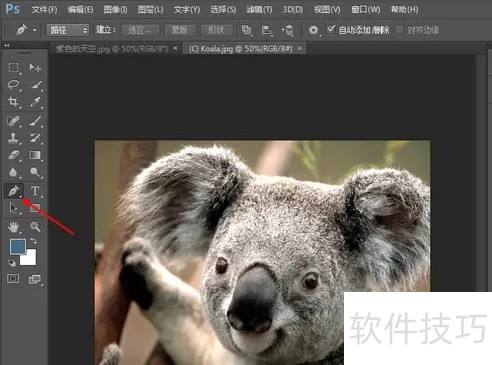Select the Clone Stamp tool
Image resolution: width=492 pixels, height=365 pixels.
(x=13, y=138)
